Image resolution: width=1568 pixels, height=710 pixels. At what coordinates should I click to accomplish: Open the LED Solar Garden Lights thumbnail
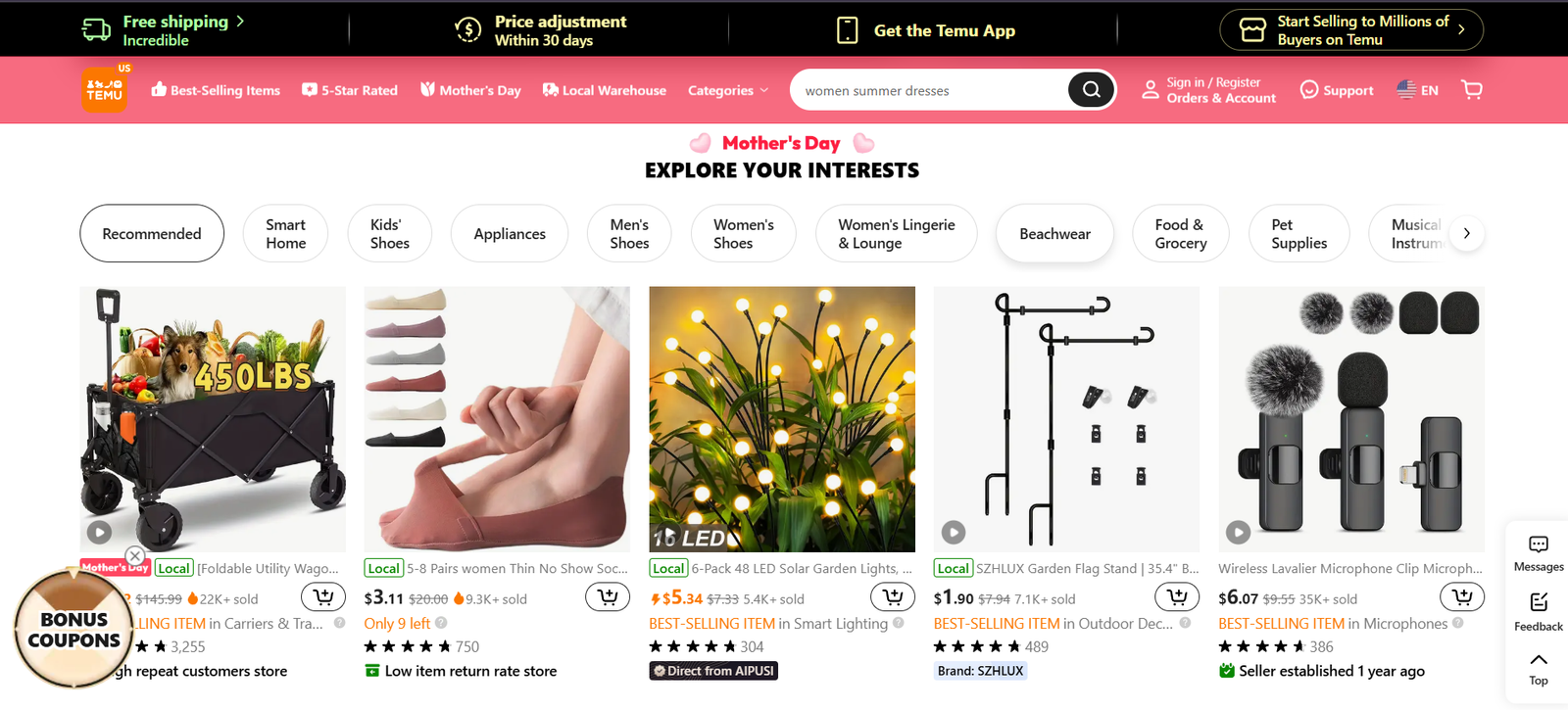(x=782, y=419)
